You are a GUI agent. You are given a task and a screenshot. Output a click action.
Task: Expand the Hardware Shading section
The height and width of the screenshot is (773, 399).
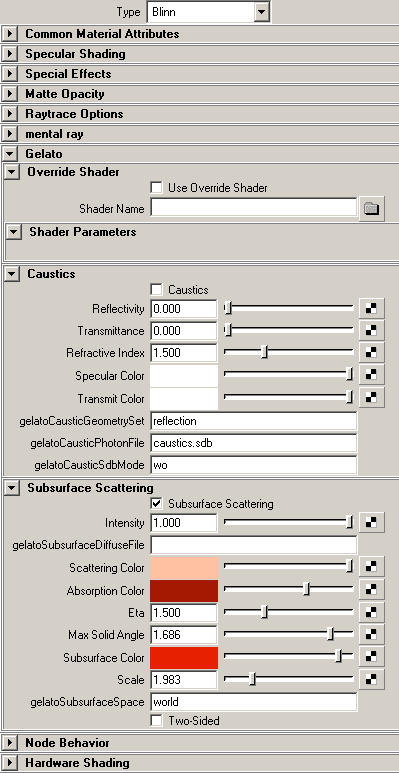(x=9, y=763)
